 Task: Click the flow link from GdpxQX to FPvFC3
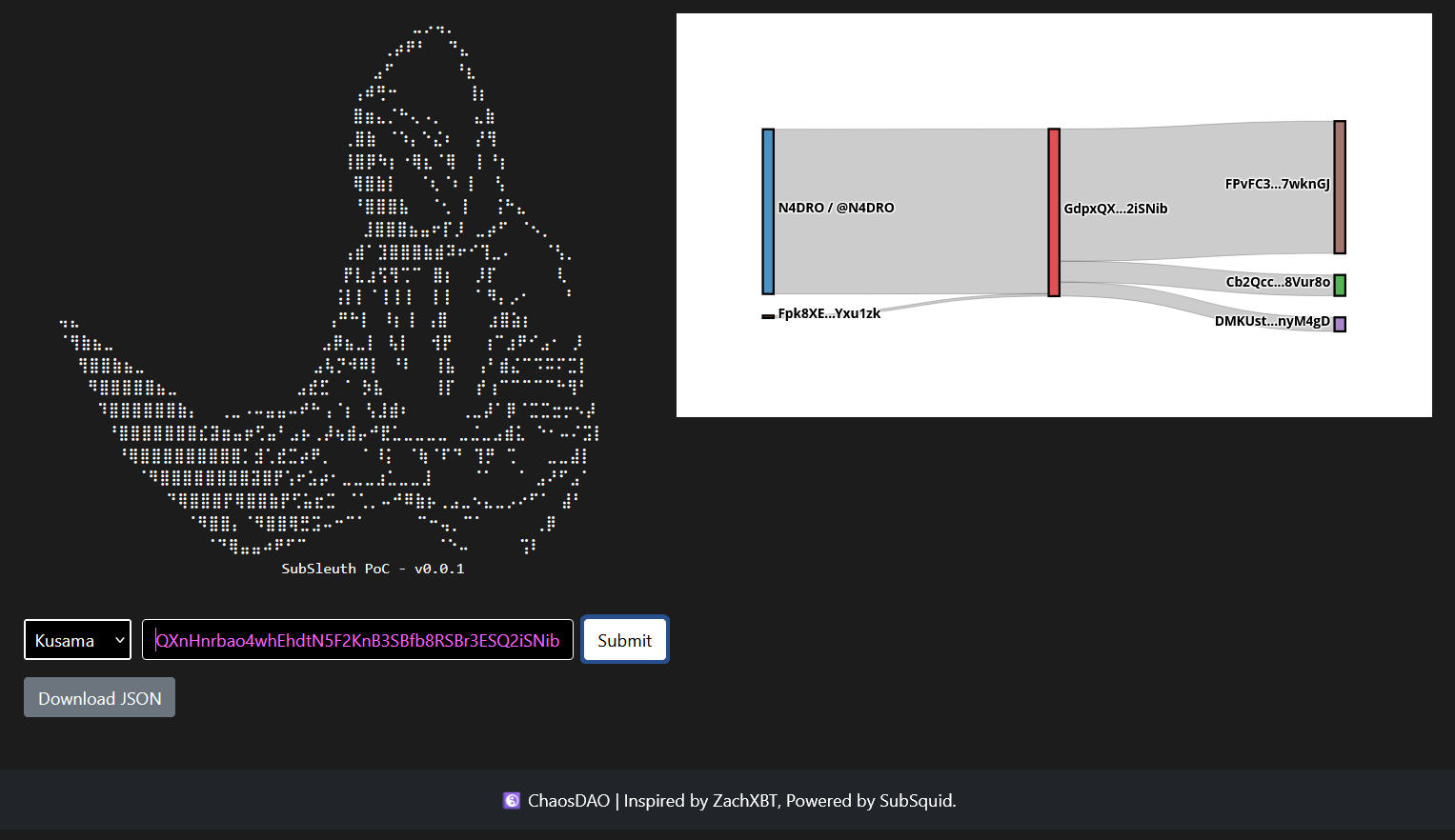1197,190
